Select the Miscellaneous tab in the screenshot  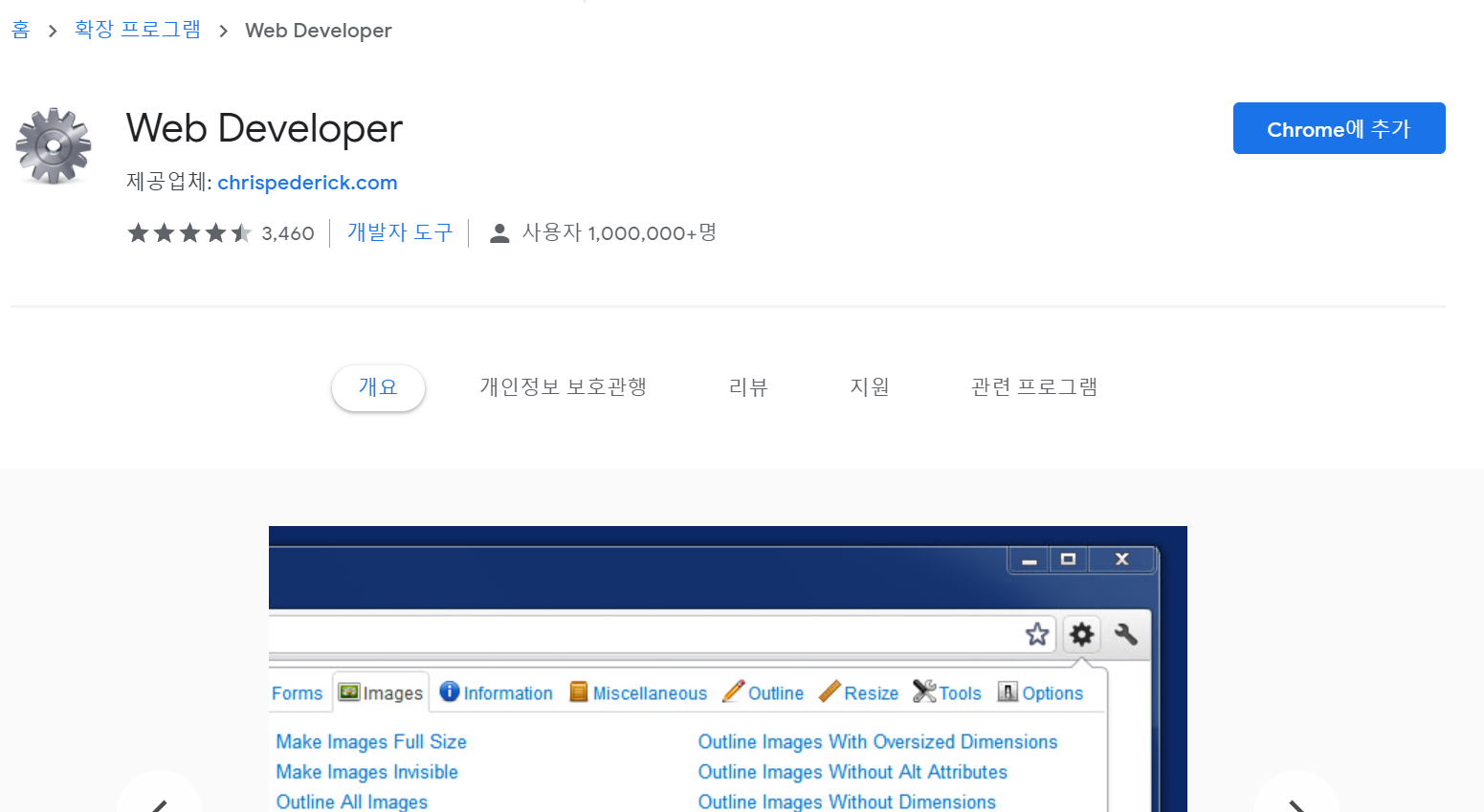(638, 692)
